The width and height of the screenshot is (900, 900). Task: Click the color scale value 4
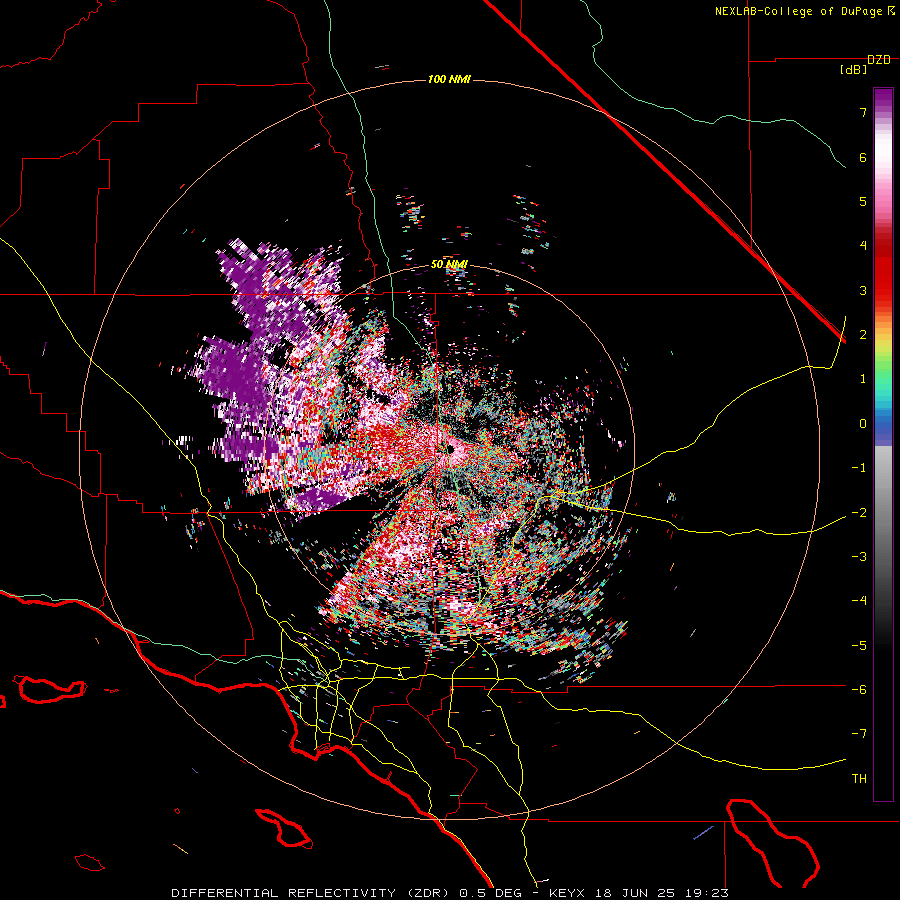(x=863, y=246)
